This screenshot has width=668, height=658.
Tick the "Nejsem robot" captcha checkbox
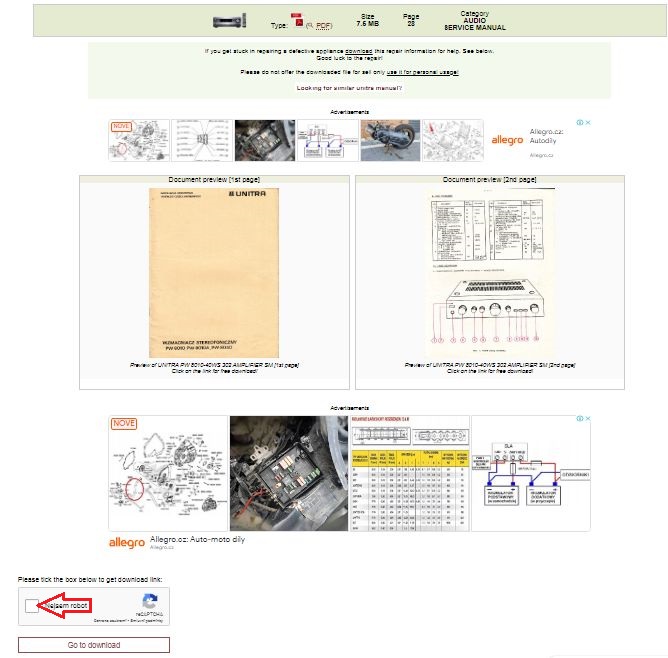coord(32,606)
